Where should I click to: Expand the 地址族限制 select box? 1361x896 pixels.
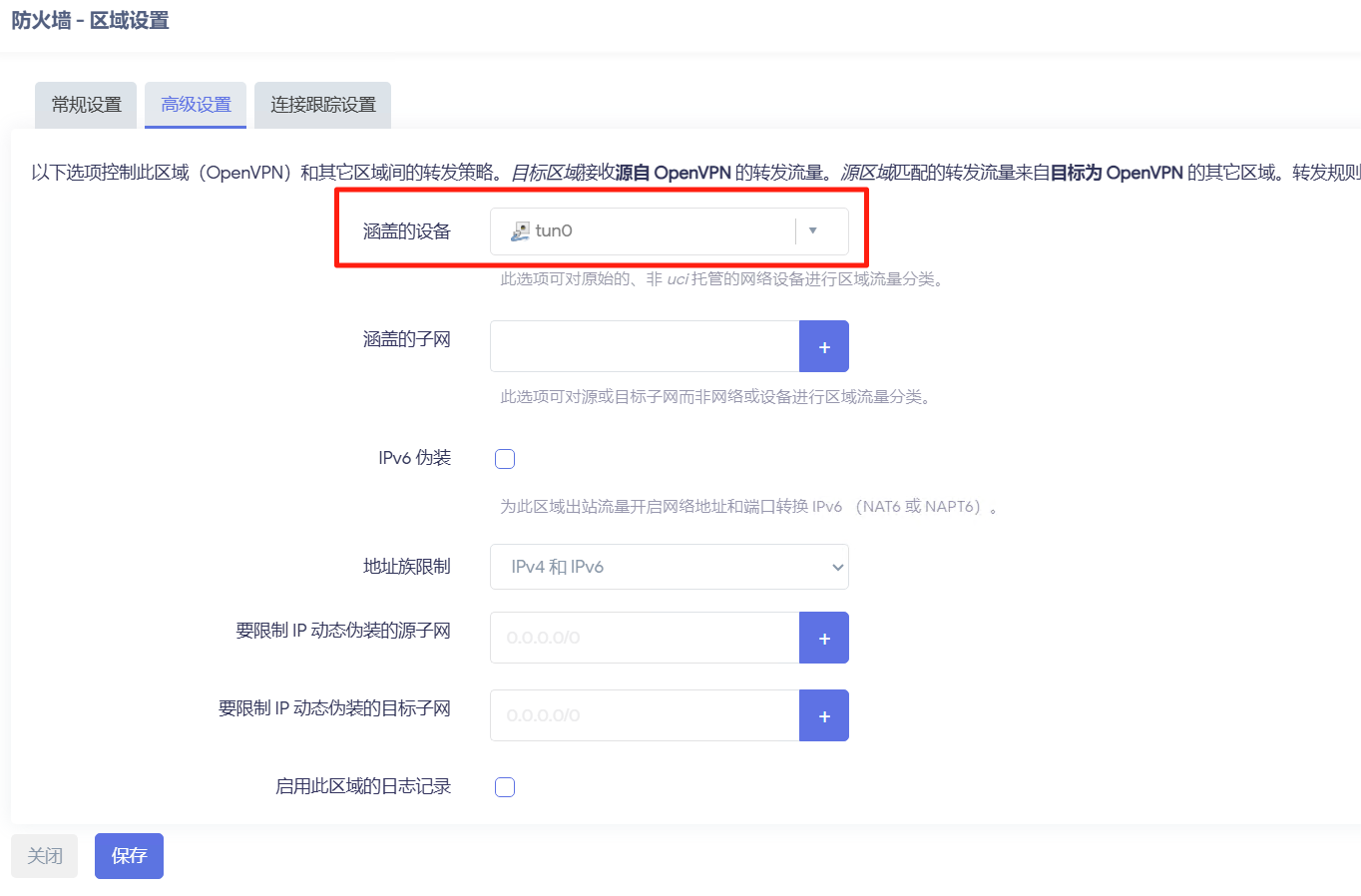click(x=669, y=567)
